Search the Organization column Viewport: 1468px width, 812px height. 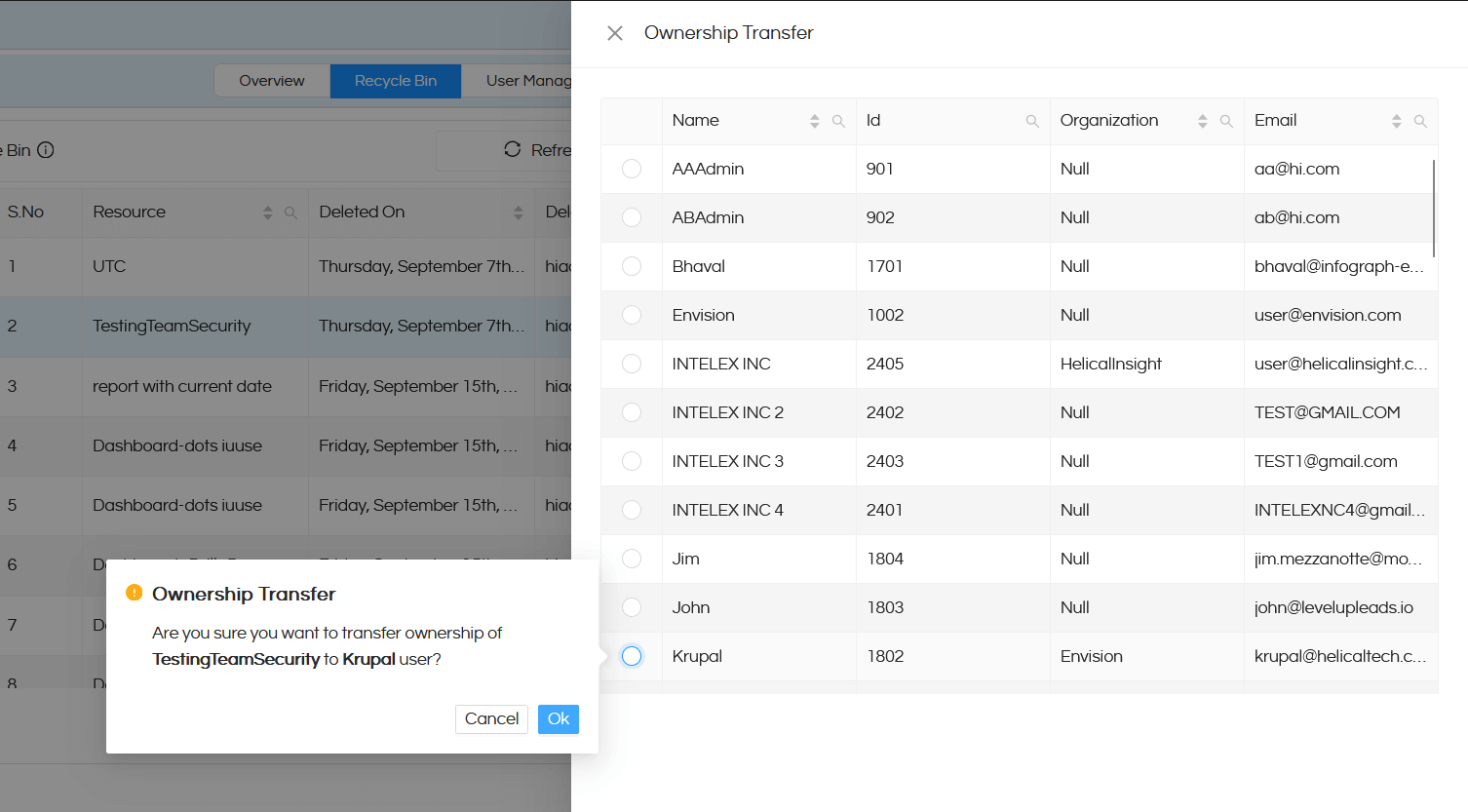(1226, 121)
